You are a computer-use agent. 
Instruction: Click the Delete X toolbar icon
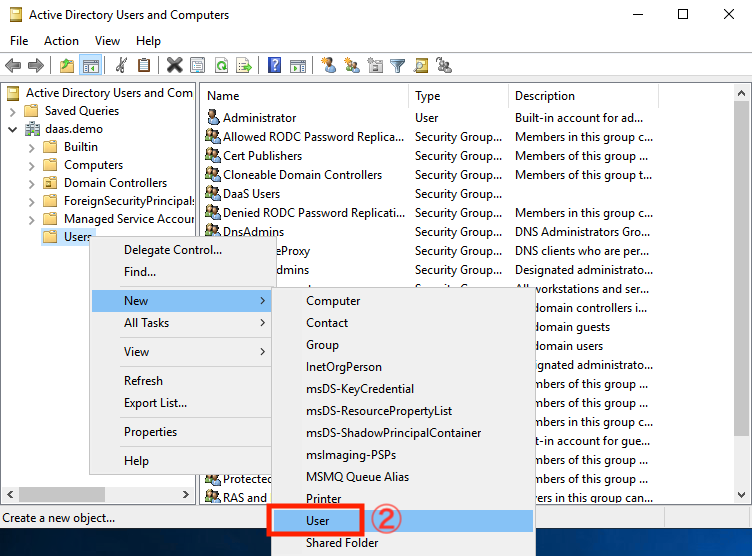point(175,65)
